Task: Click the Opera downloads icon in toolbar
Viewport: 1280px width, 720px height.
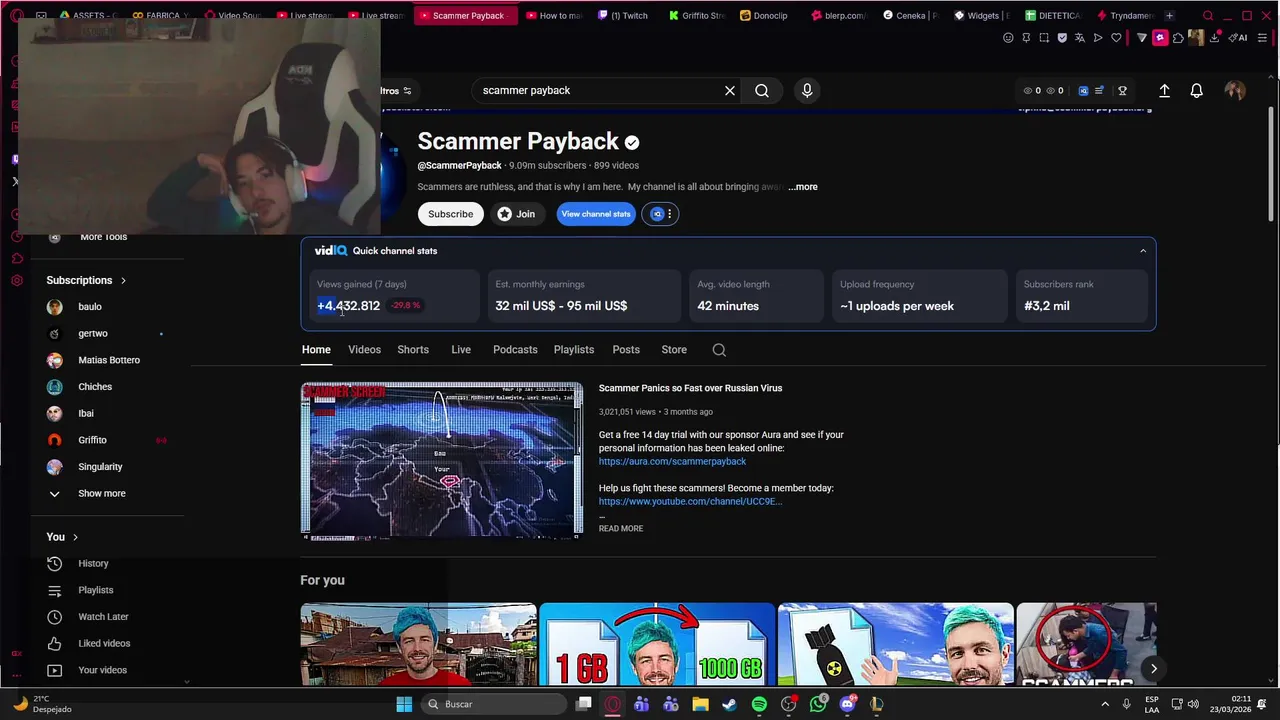Action: [x=1215, y=38]
